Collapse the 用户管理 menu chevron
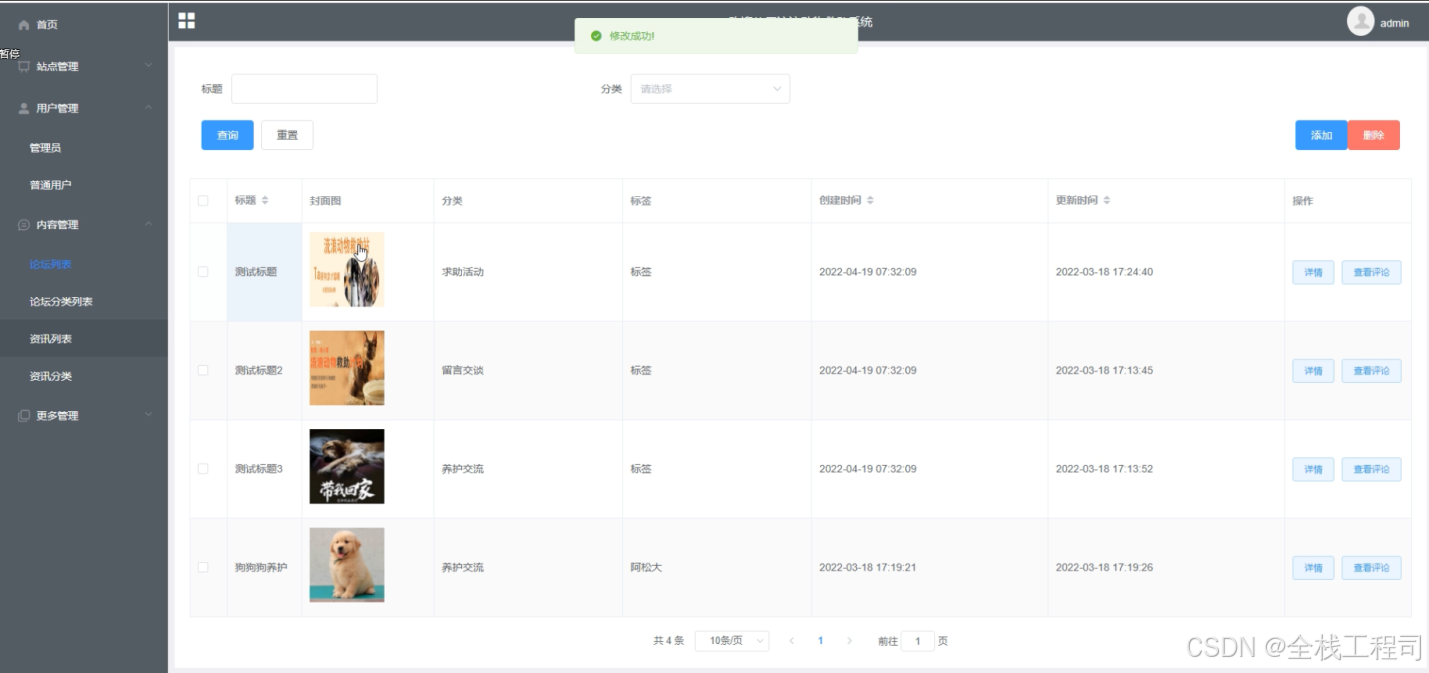Viewport: 1429px width, 673px height. click(148, 107)
